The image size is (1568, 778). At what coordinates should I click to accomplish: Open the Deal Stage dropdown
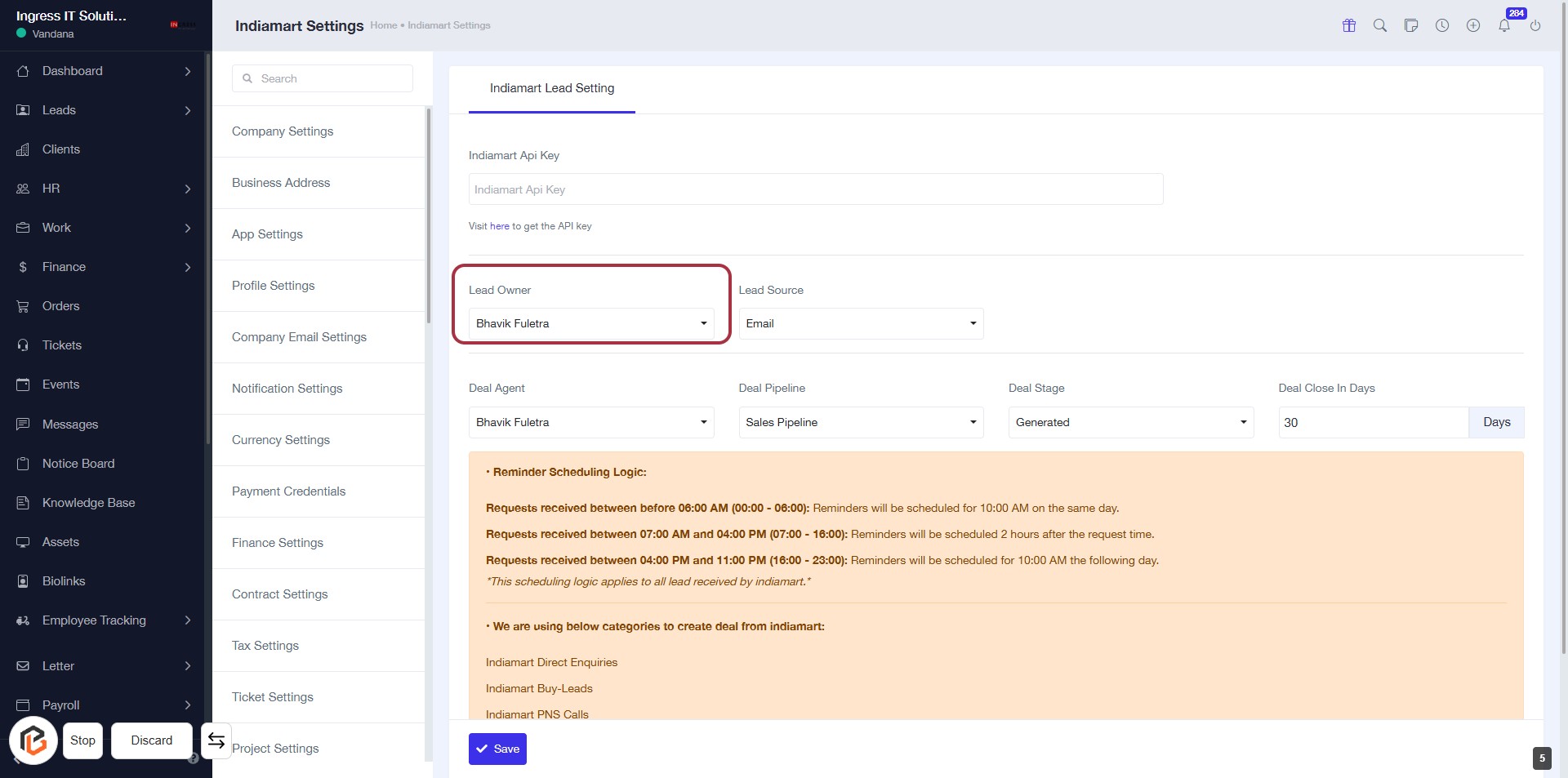1130,423
